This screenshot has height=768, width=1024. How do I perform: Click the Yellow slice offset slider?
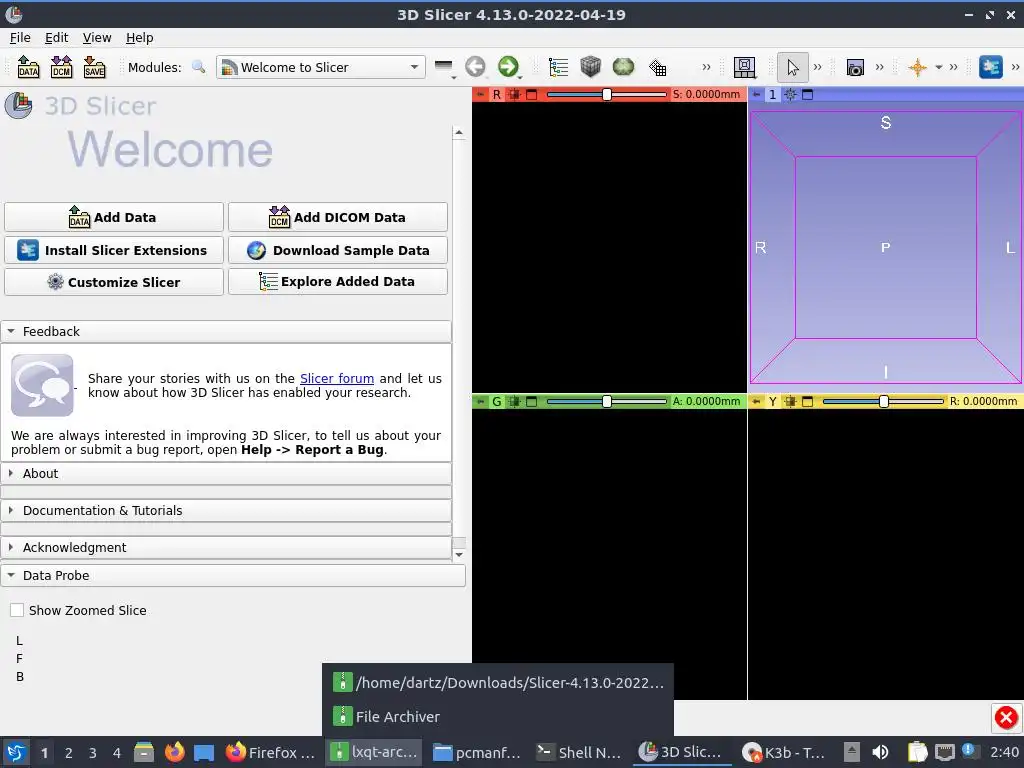[884, 402]
